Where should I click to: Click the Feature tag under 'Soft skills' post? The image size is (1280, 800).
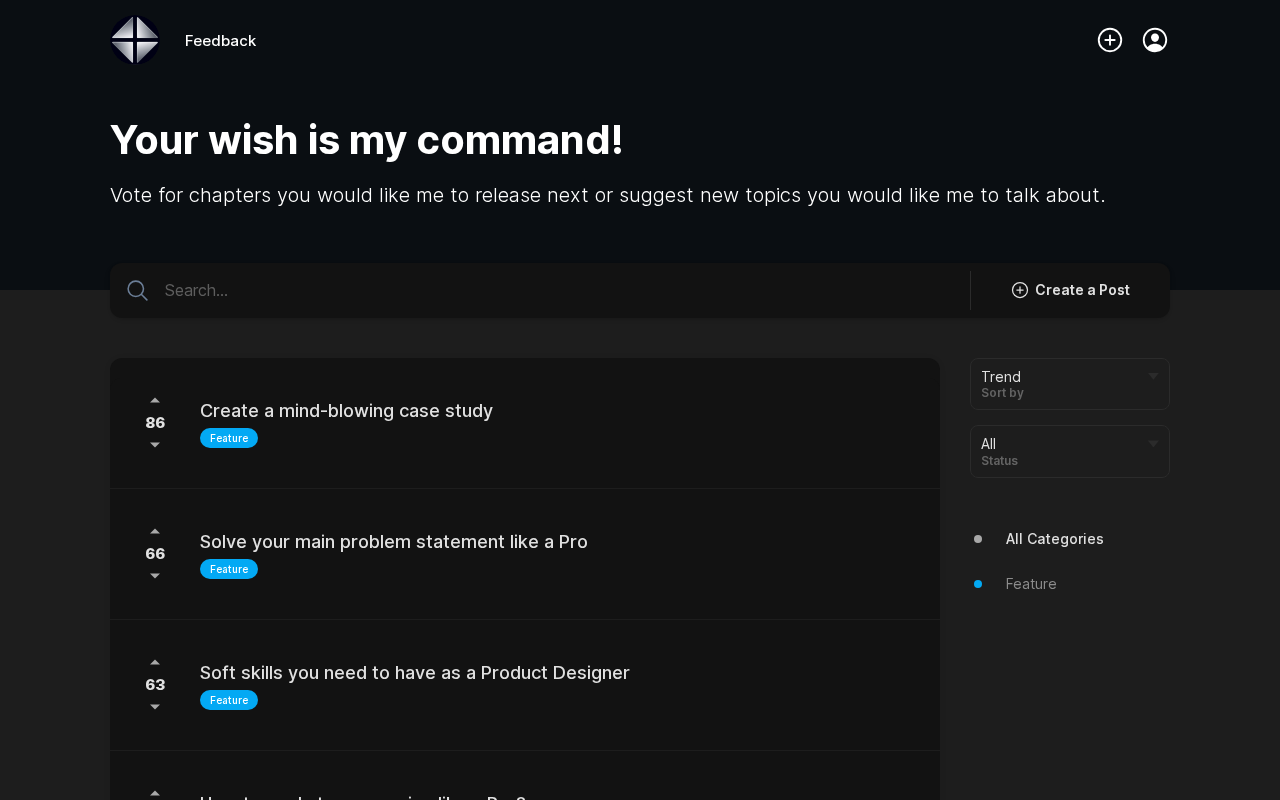[229, 700]
